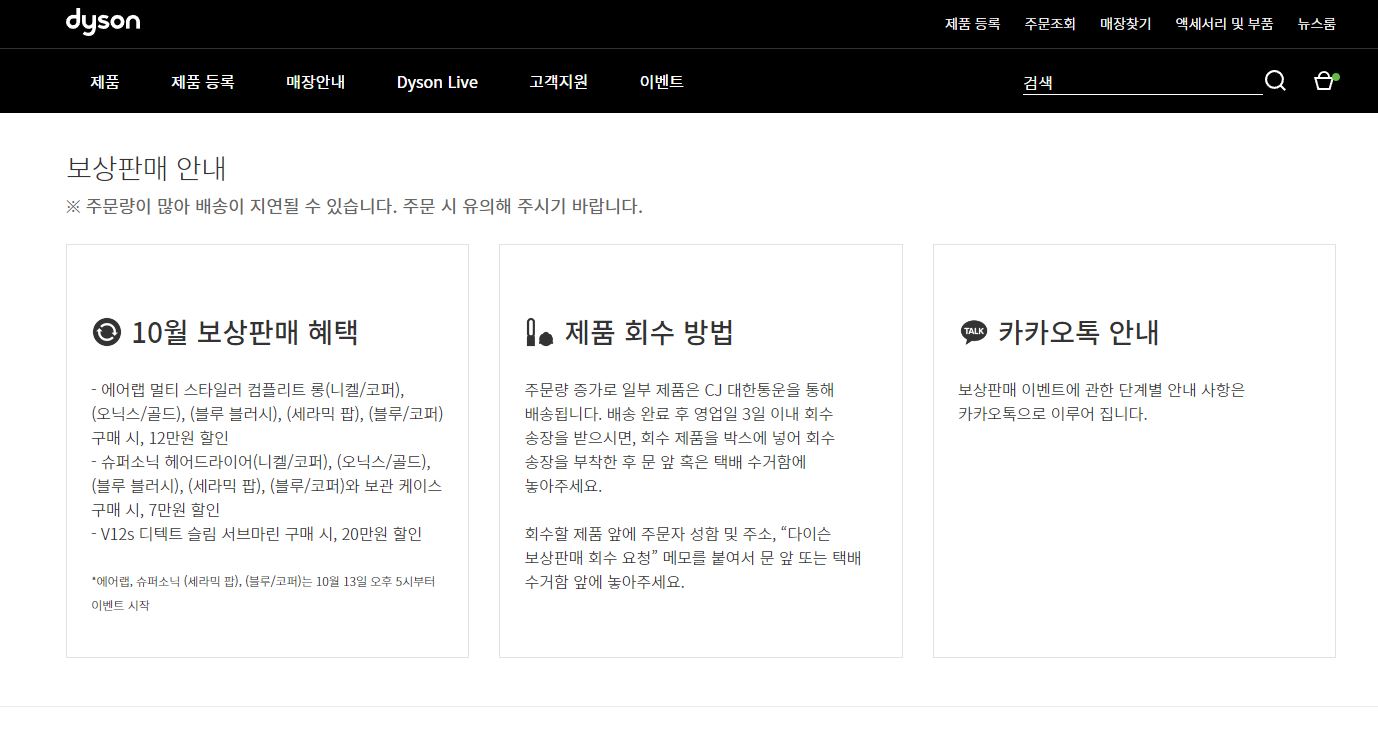The height and width of the screenshot is (744, 1378).
Task: Click the delivery delay notice text
Action: point(354,207)
